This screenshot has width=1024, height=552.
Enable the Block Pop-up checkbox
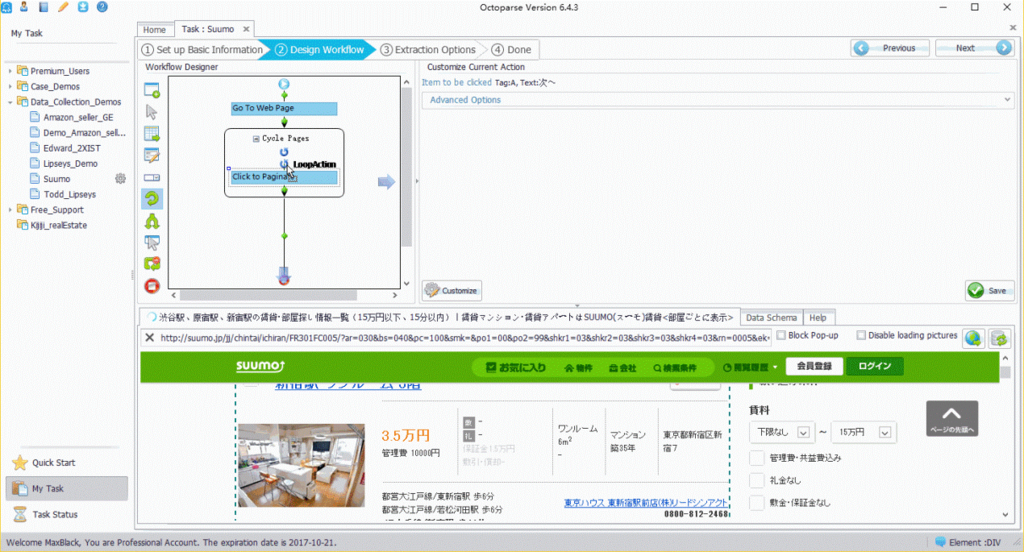pyautogui.click(x=781, y=335)
